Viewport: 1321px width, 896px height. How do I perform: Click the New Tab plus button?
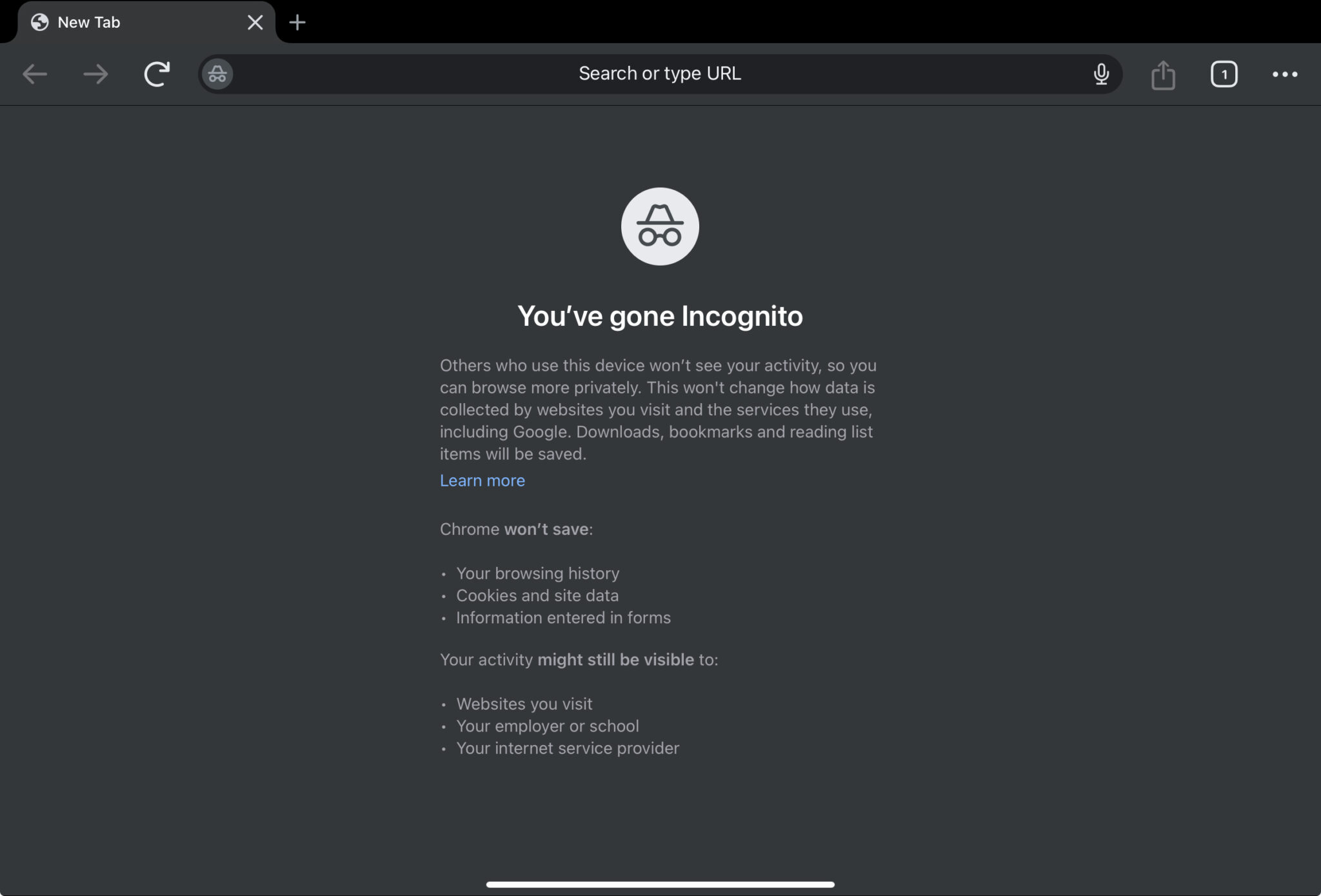[x=297, y=22]
